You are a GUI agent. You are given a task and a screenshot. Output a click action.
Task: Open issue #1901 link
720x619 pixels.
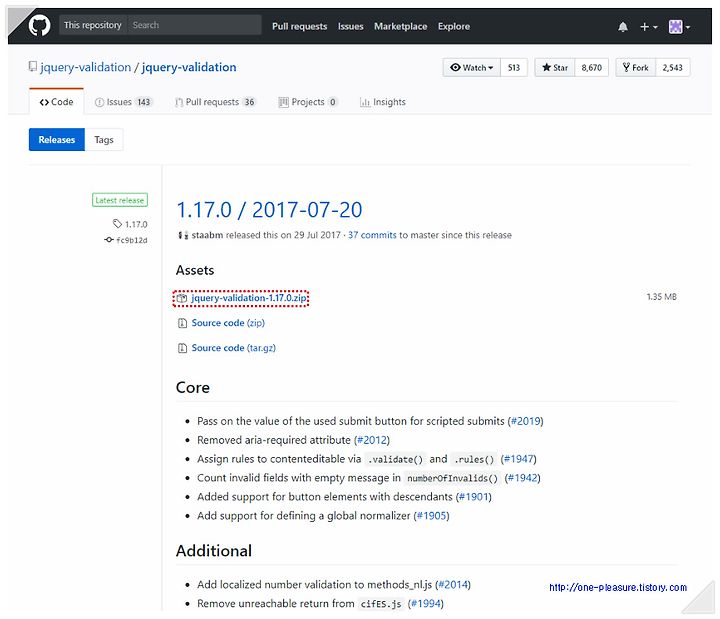coord(474,496)
